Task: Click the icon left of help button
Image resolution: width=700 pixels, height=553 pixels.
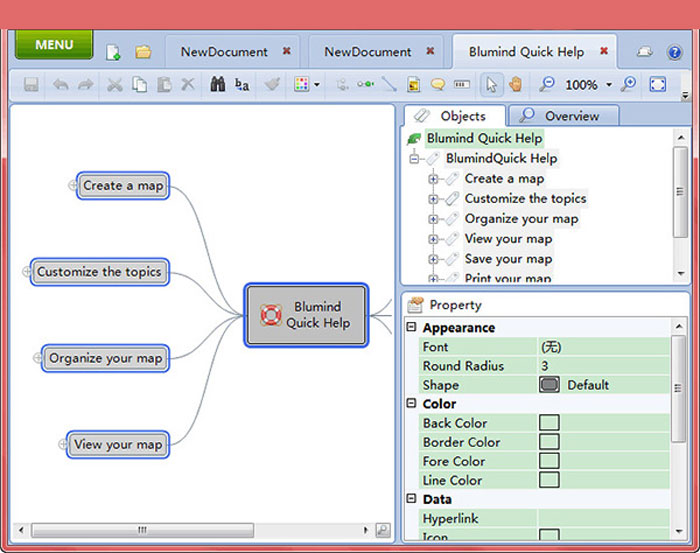Action: (x=644, y=52)
